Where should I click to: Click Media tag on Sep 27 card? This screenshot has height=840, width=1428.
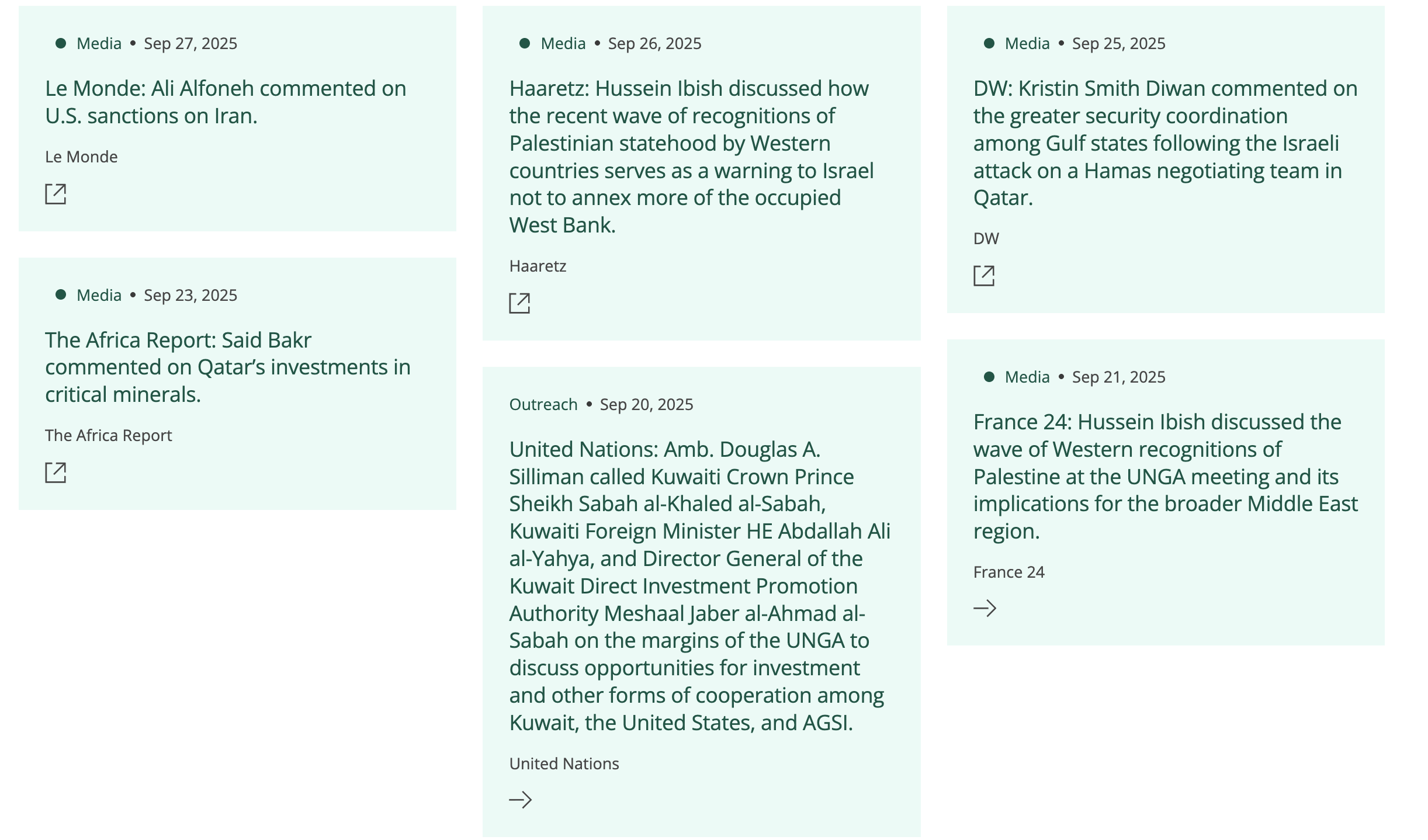pyautogui.click(x=99, y=44)
